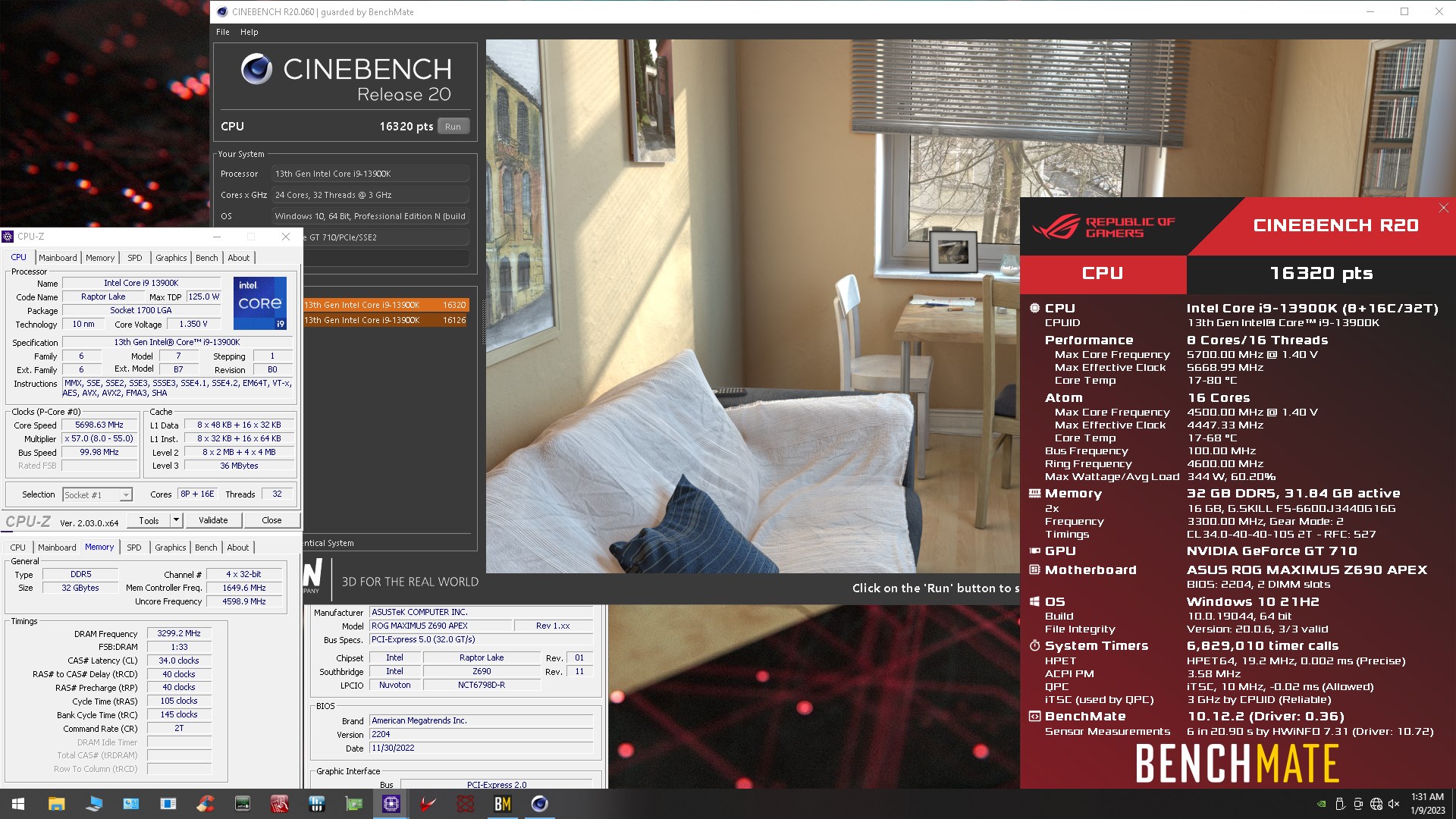Open the system info panel taskbar icon
Image resolution: width=1456 pixels, height=819 pixels.
pos(130,804)
